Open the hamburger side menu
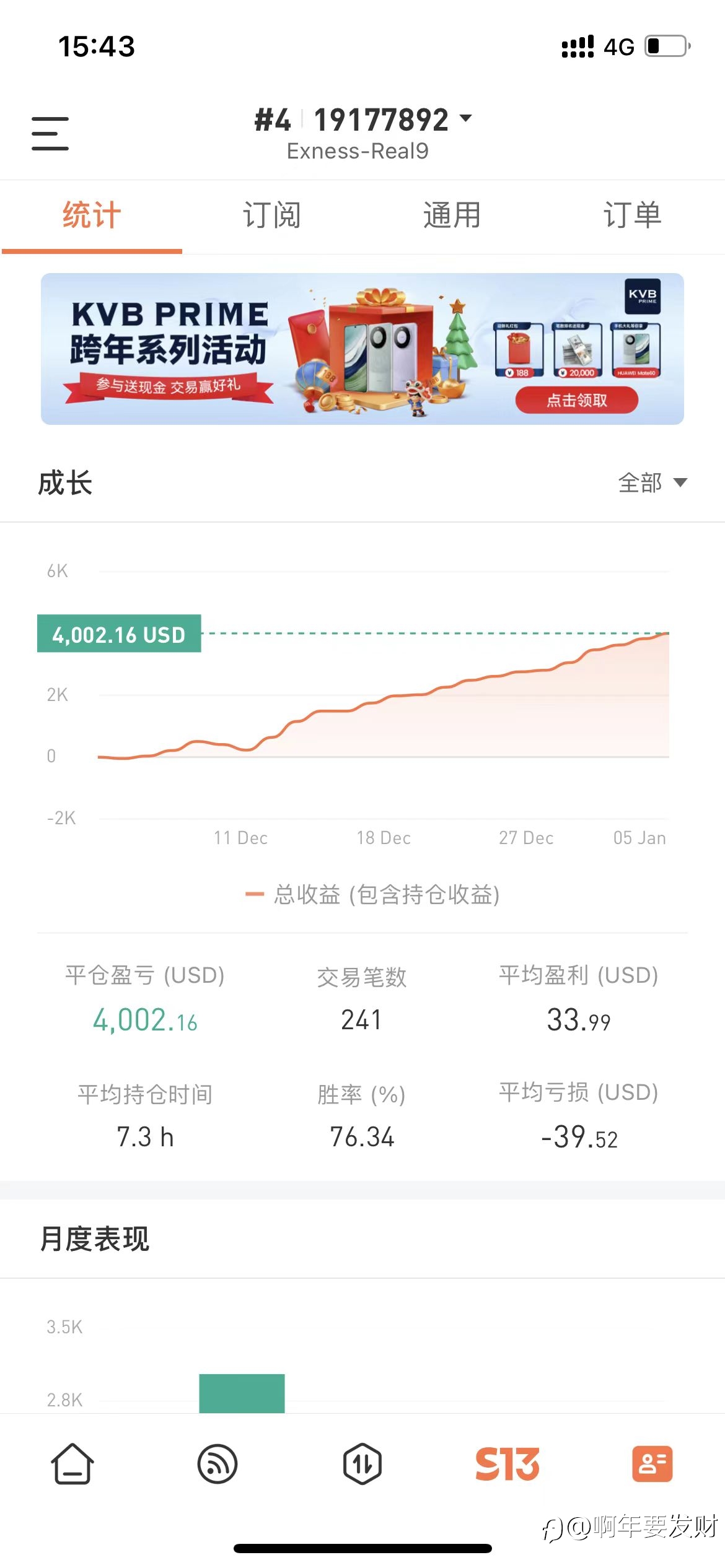 [x=50, y=133]
